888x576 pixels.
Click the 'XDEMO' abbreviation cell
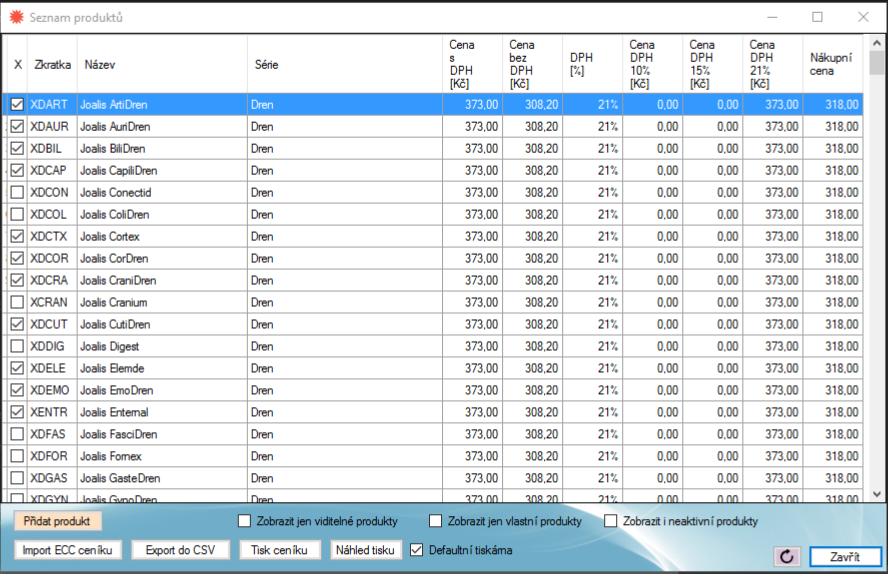coord(52,390)
